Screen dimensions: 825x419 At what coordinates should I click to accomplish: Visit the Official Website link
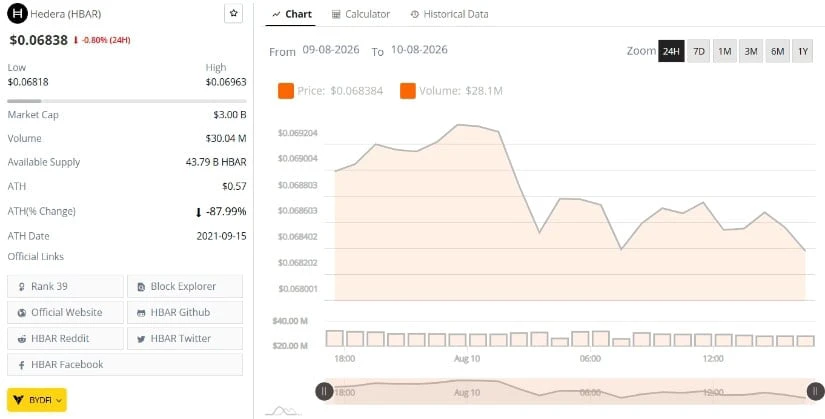(65, 312)
